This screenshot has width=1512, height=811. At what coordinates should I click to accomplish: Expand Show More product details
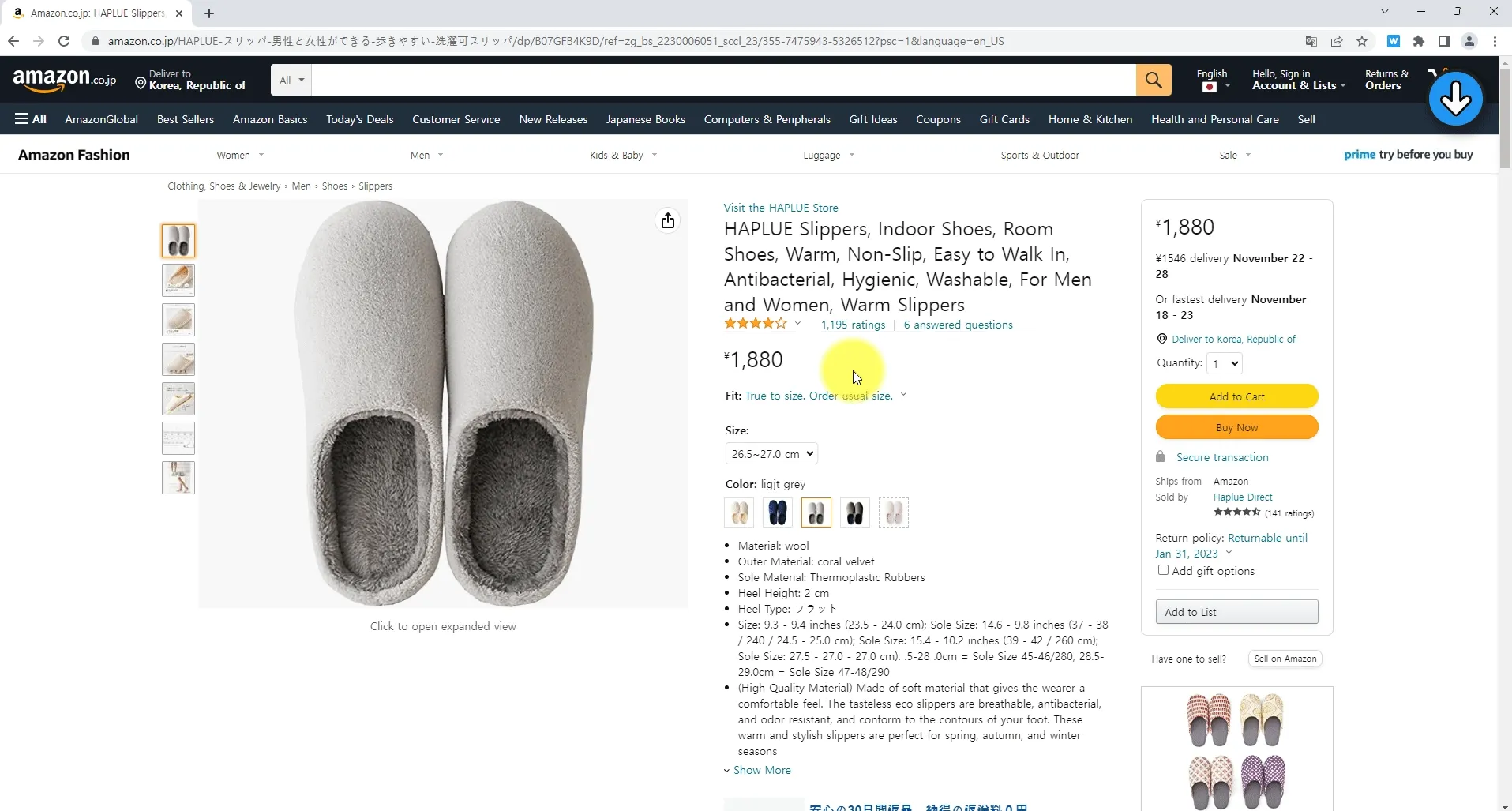tap(761, 770)
